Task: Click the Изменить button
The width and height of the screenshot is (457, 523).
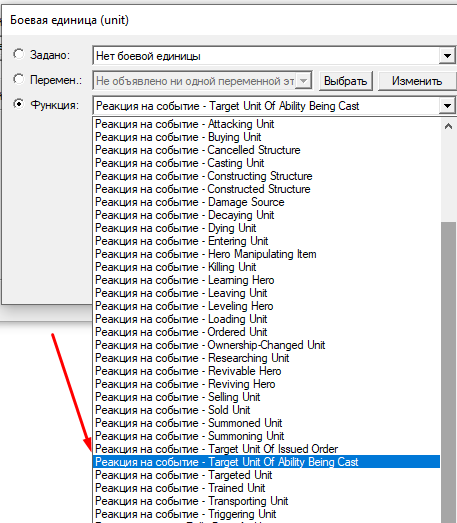Action: [x=417, y=81]
